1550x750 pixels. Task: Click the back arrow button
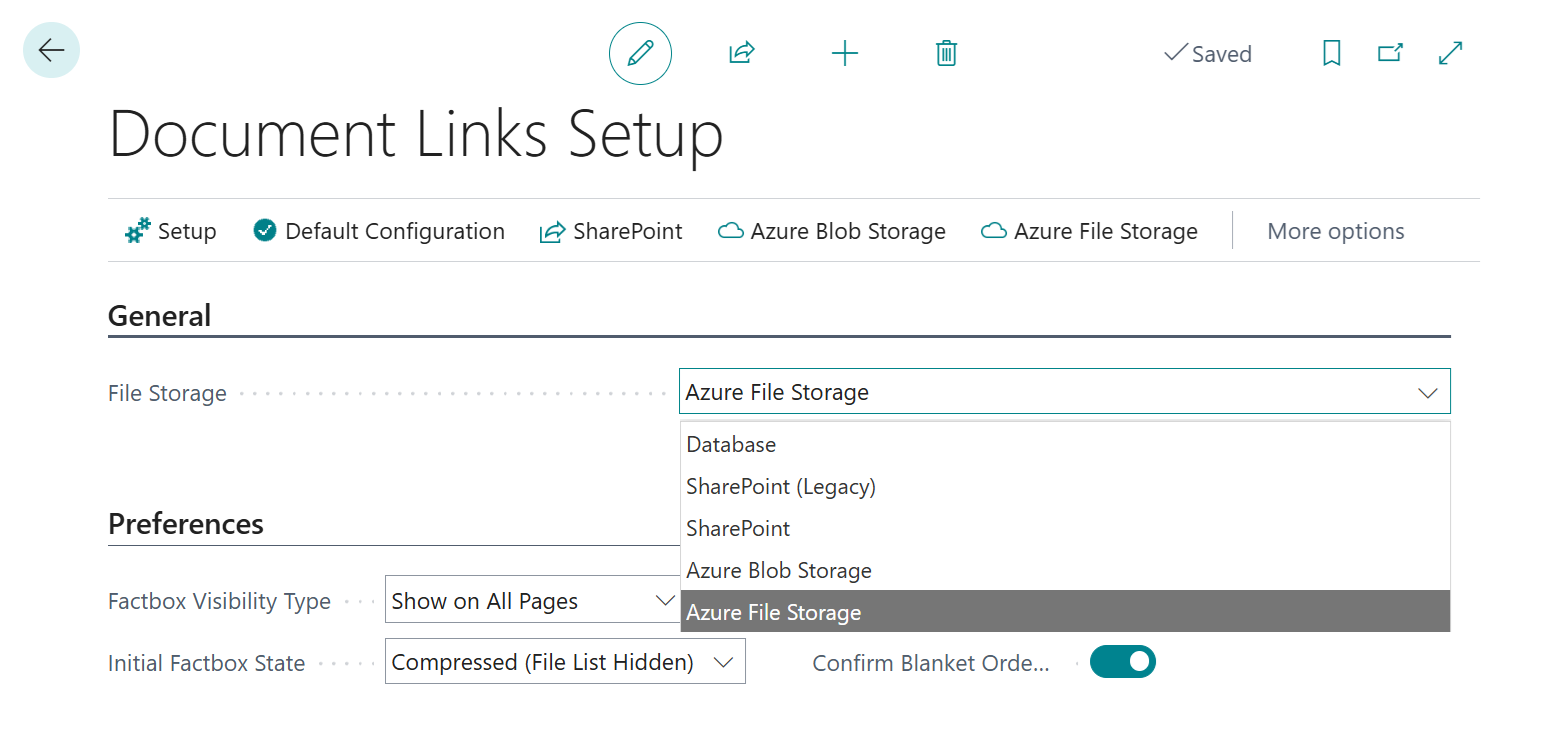click(x=51, y=50)
